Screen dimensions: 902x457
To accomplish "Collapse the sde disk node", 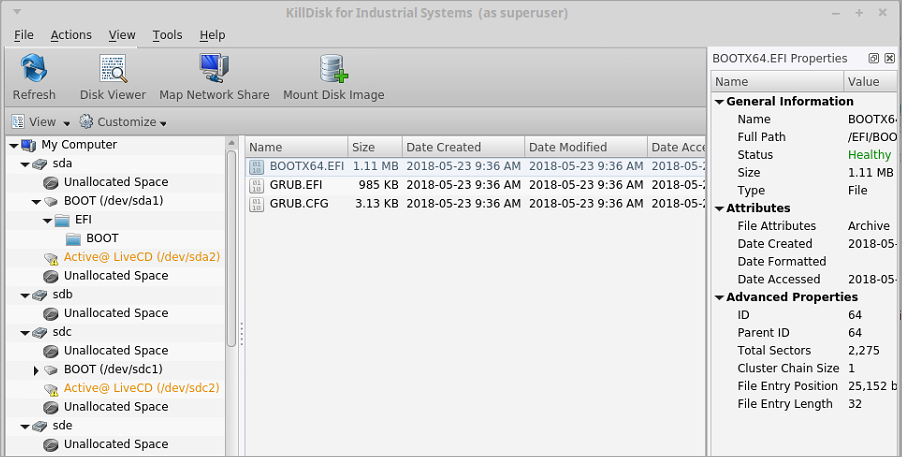I will 25,426.
